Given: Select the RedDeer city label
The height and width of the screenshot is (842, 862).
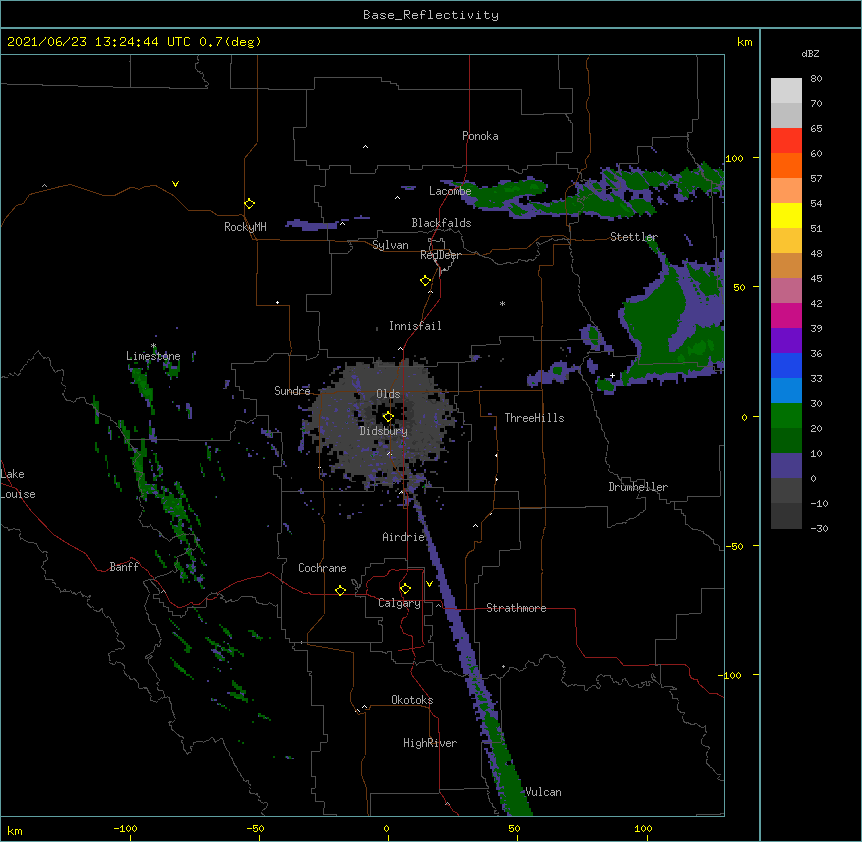Looking at the screenshot, I should coord(440,255).
